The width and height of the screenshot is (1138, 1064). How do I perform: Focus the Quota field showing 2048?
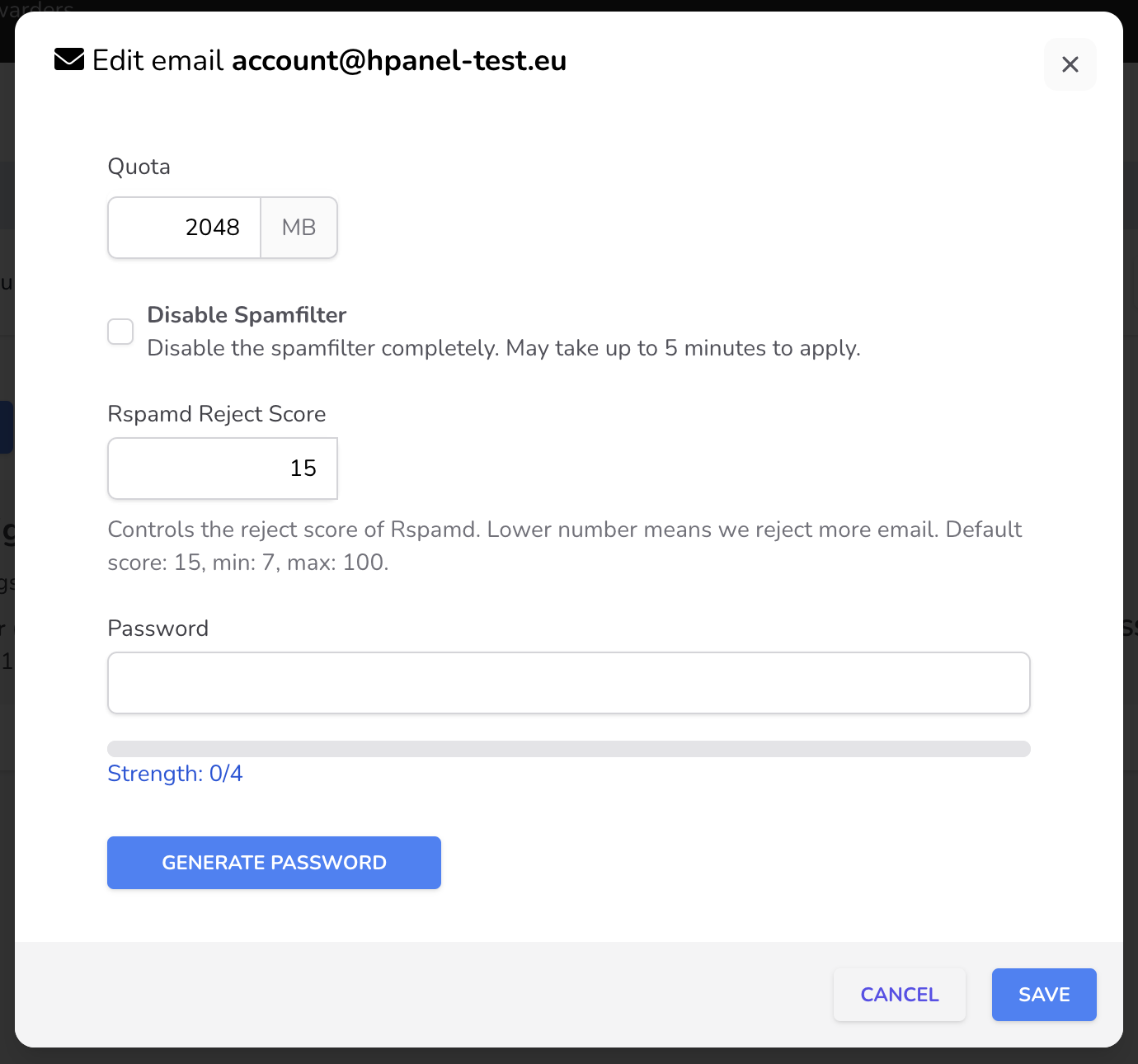point(185,228)
